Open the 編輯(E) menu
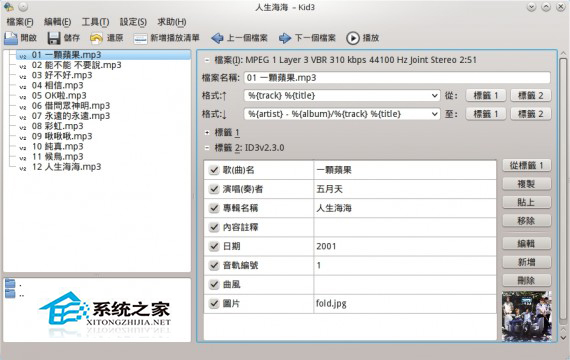Image resolution: width=570 pixels, height=360 pixels. (x=57, y=22)
